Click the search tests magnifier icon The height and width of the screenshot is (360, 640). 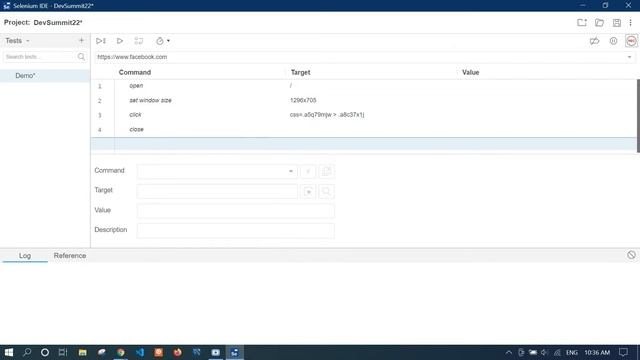pos(81,57)
